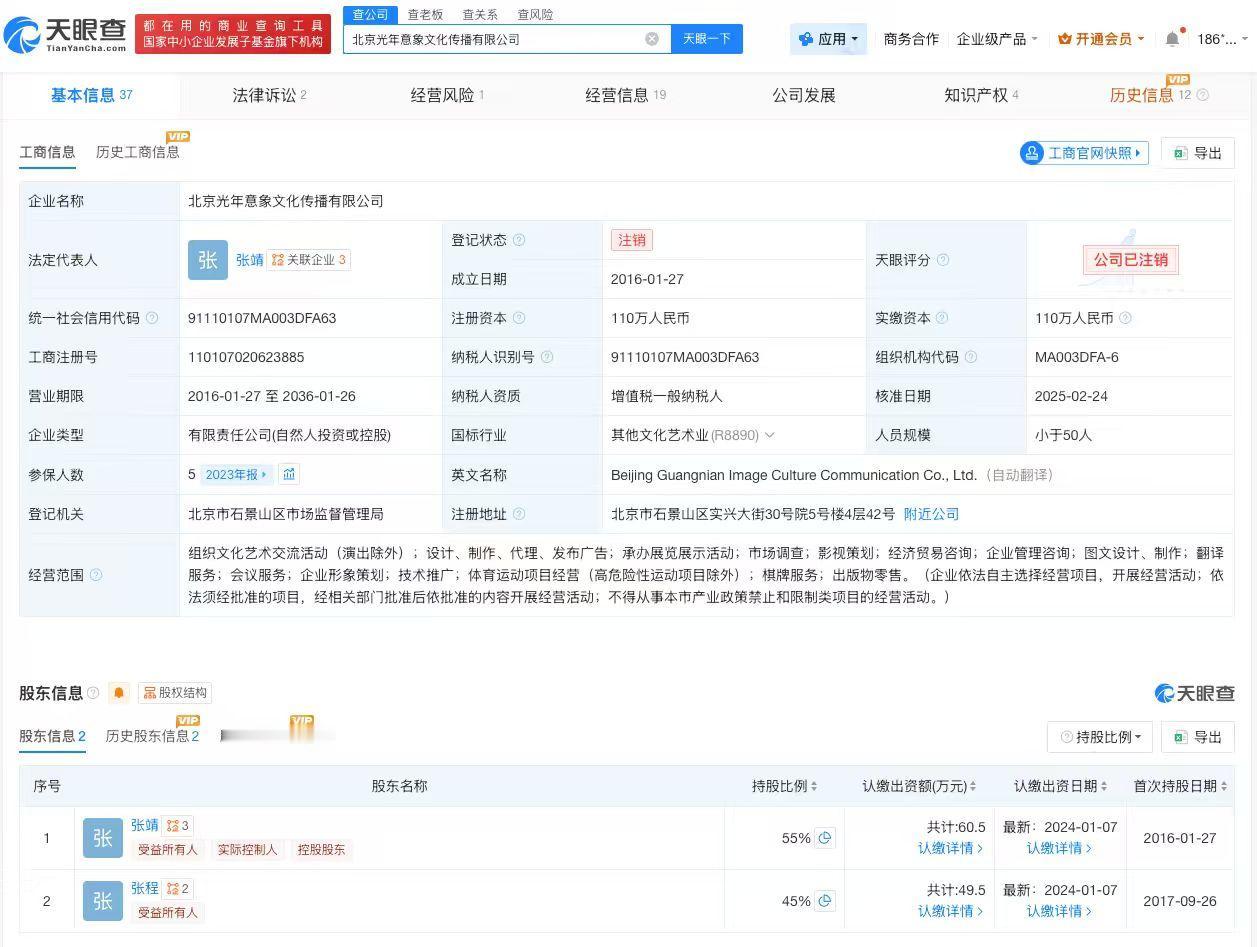Viewport: 1257px width, 947px height.
Task: Click info icon after 110万人民币 paid capital
Action: [x=1126, y=318]
